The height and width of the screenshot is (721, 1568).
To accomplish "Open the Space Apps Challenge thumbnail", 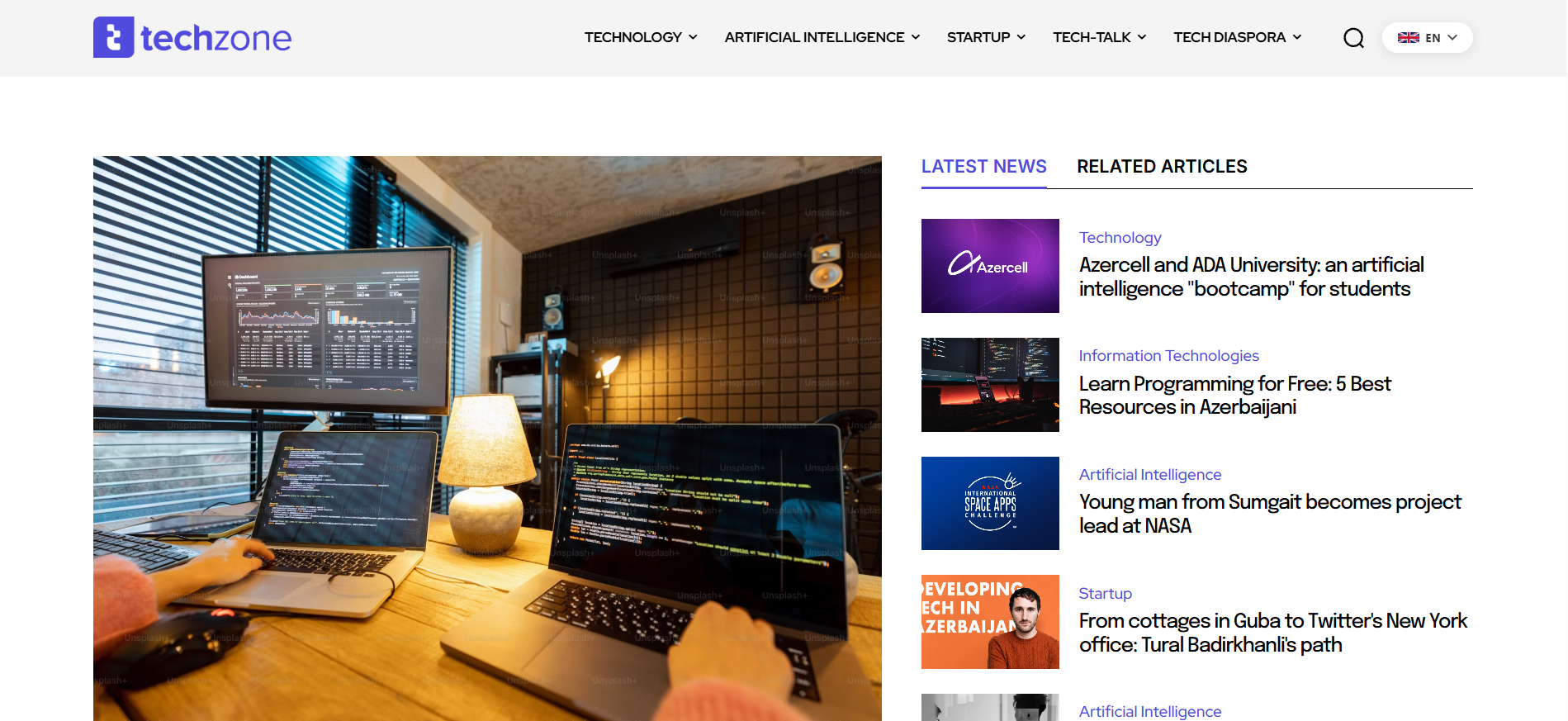I will (990, 503).
